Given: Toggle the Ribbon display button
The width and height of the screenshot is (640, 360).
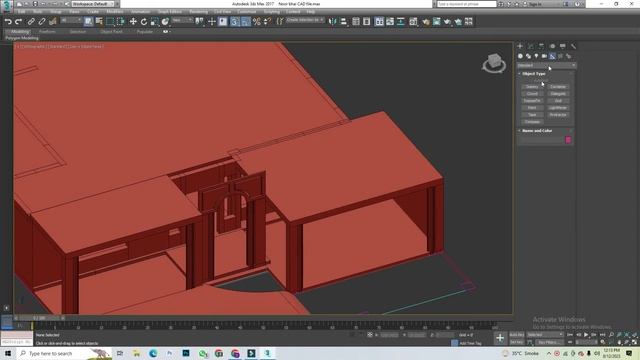Looking at the screenshot, I should 379,22.
